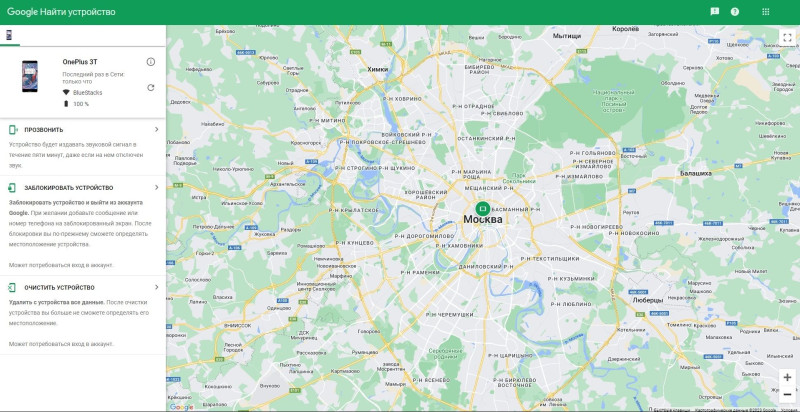Image resolution: width=800 pixels, height=412 pixels.
Task: Open the Google apps grid icon
Action: click(765, 12)
